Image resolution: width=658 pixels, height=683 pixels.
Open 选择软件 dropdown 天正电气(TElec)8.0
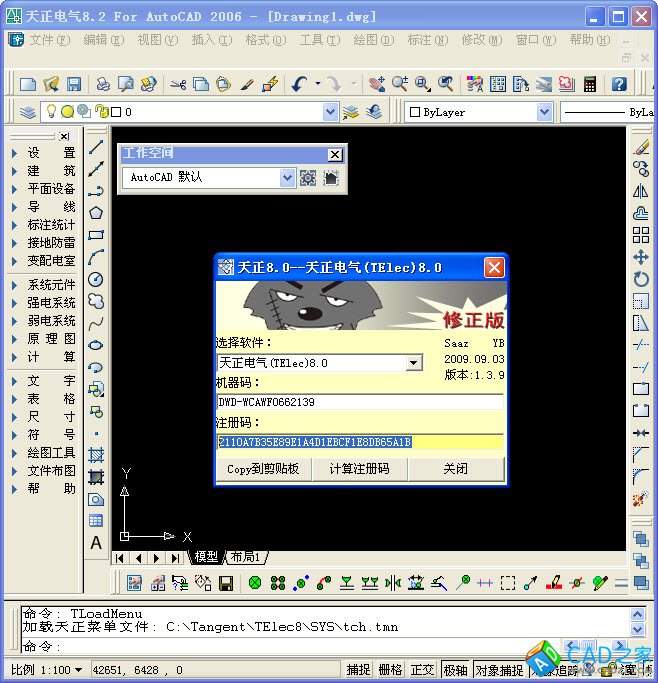point(414,362)
